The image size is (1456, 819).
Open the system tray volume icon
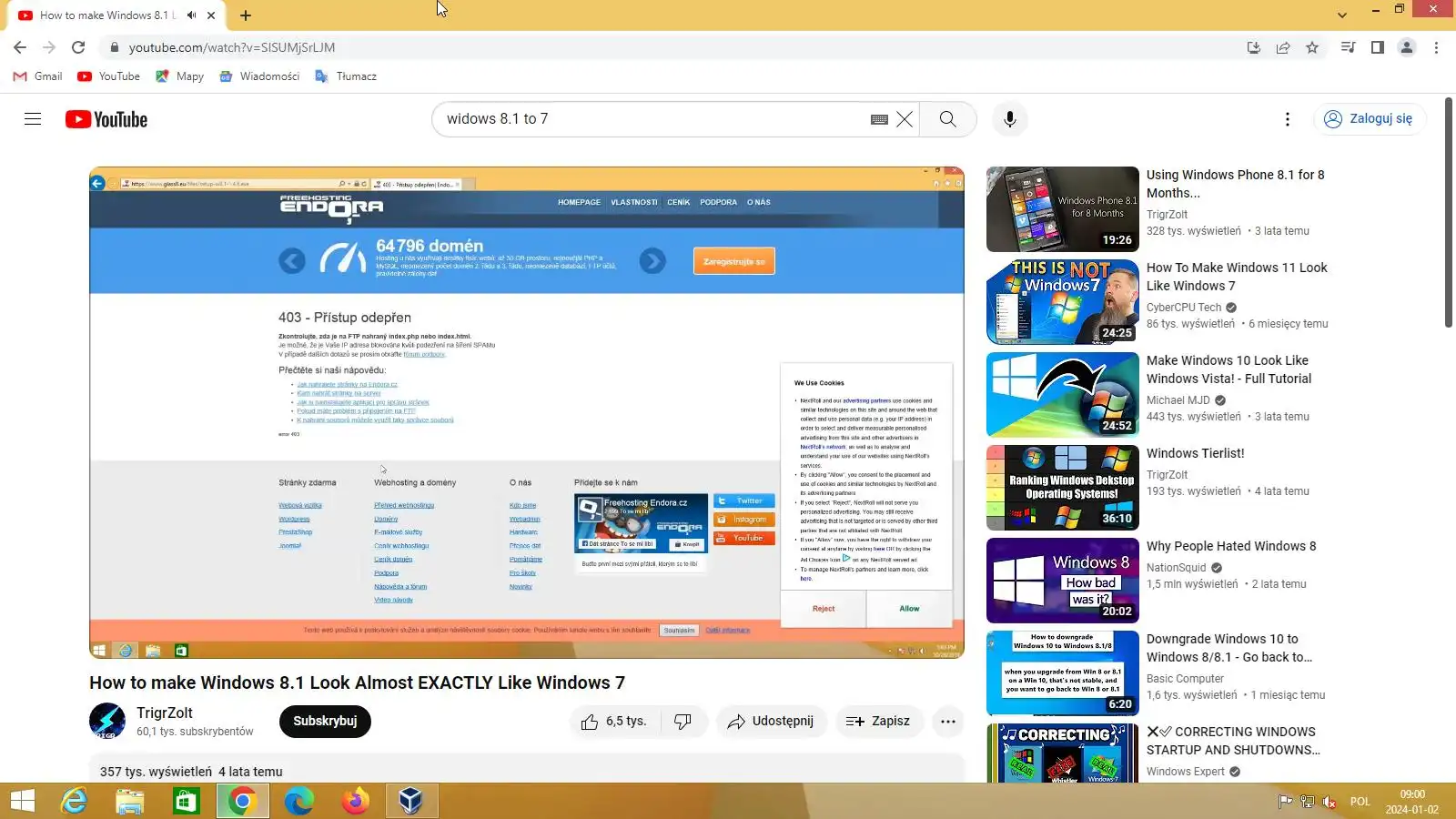click(1330, 802)
